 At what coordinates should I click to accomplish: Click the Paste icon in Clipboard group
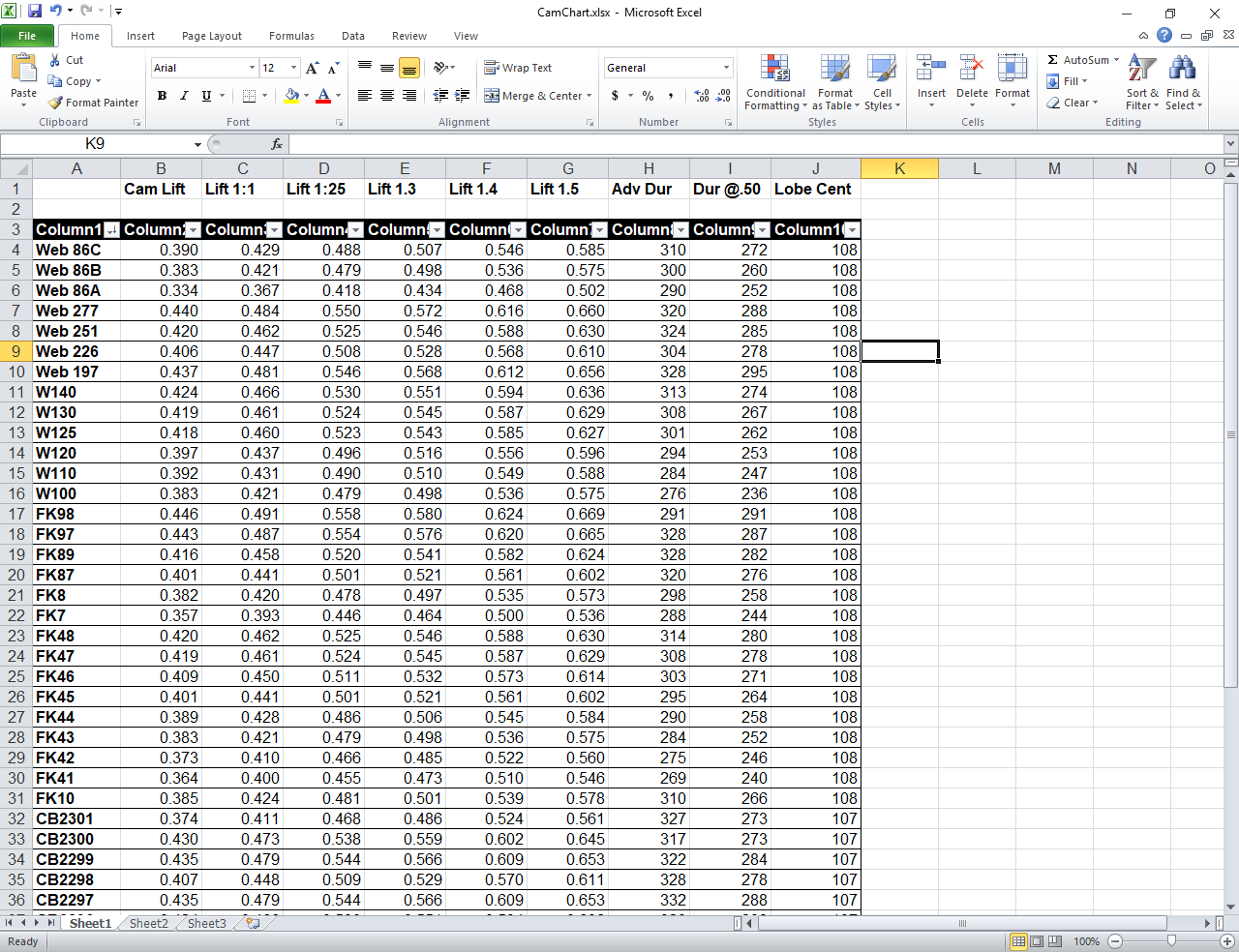click(x=23, y=70)
